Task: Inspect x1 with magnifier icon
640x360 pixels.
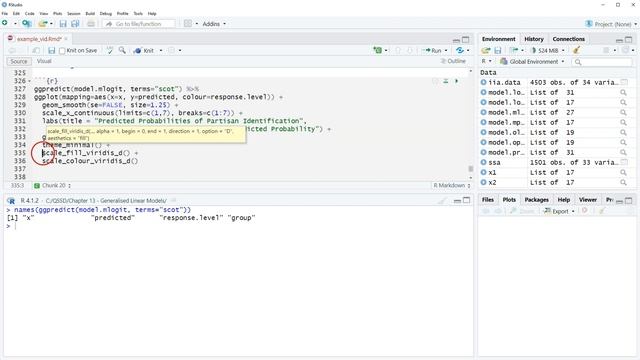Action: click(623, 173)
